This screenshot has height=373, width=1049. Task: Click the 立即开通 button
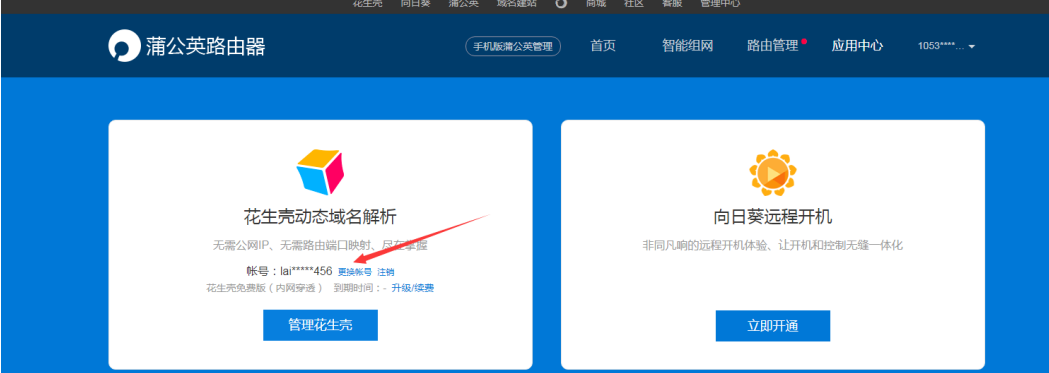773,326
